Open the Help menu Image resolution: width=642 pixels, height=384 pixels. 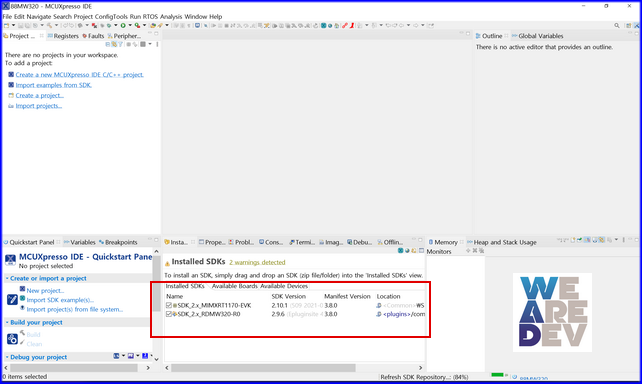[216, 16]
